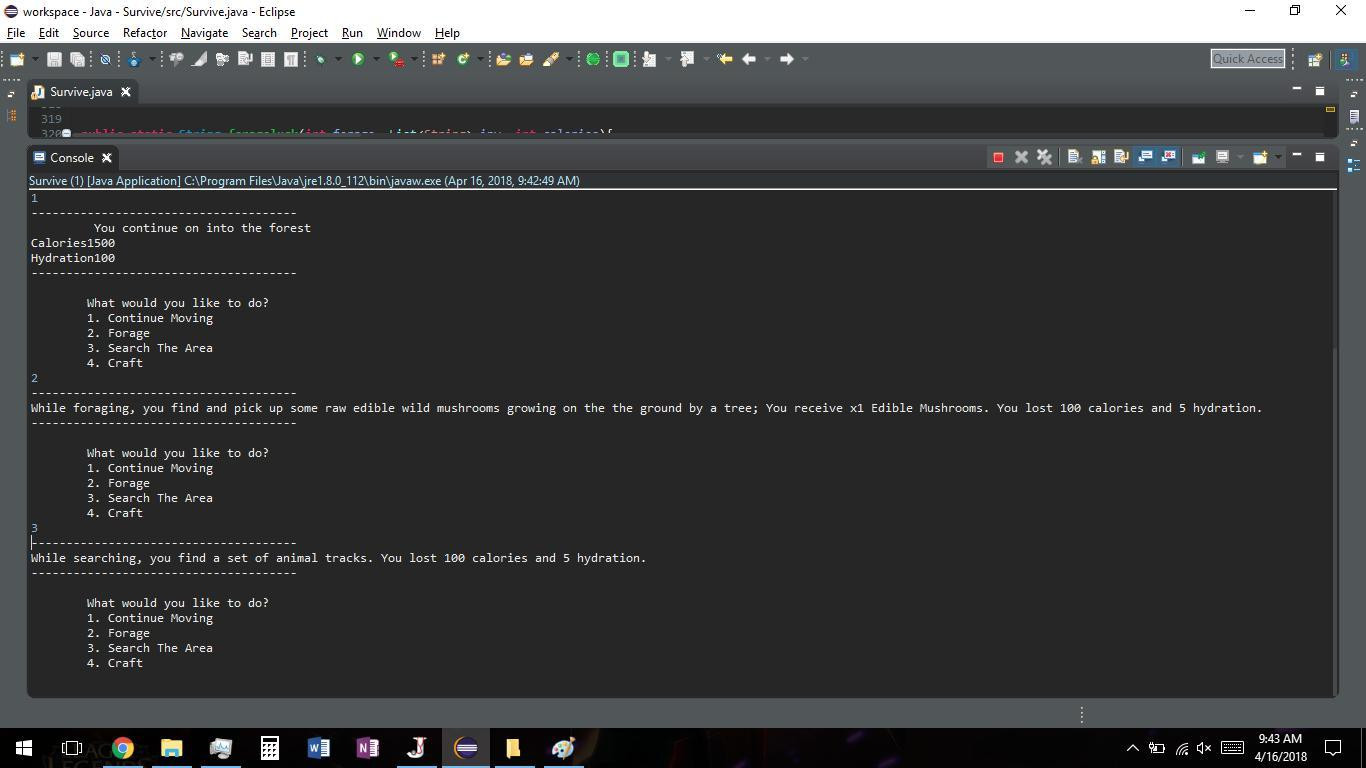
Task: Toggle Show Console on standard output change
Action: tap(1145, 157)
